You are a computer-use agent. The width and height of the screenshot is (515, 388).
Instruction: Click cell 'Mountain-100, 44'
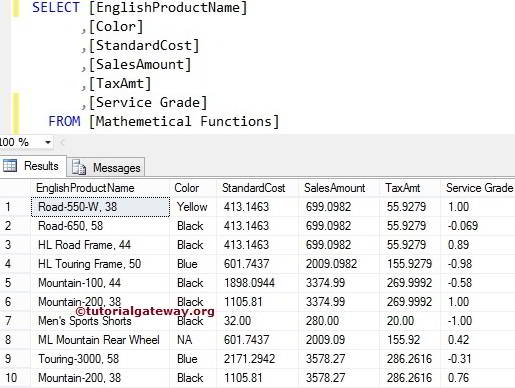coord(100,283)
